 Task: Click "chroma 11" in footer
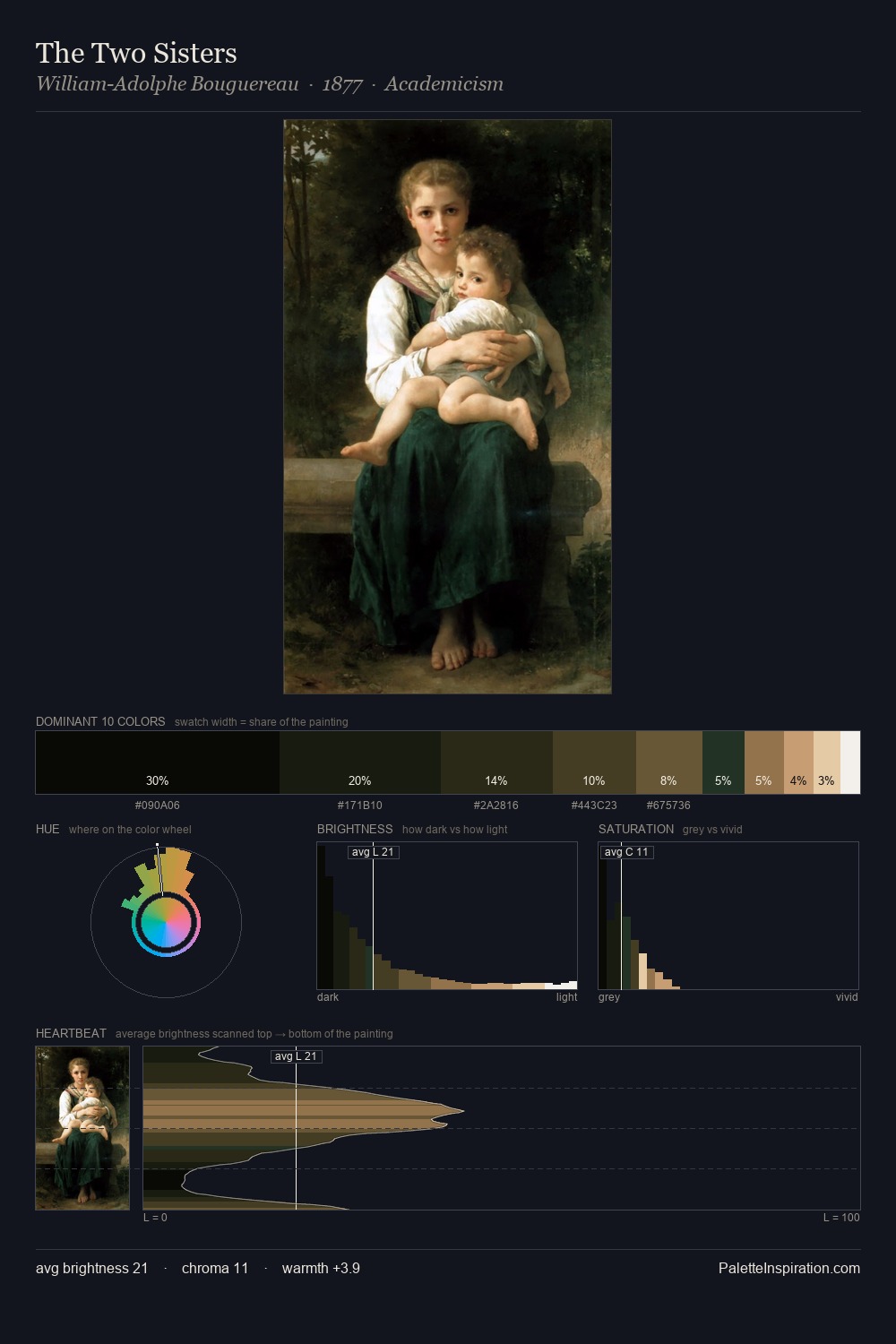215,1268
